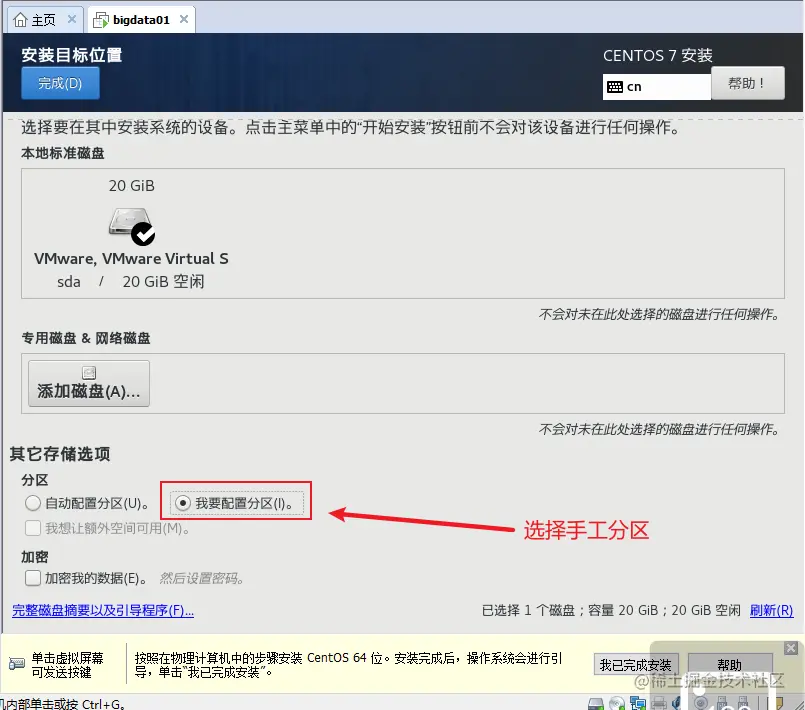805x710 pixels.
Task: Click the printer icon in VMware status bar
Action: 658,703
